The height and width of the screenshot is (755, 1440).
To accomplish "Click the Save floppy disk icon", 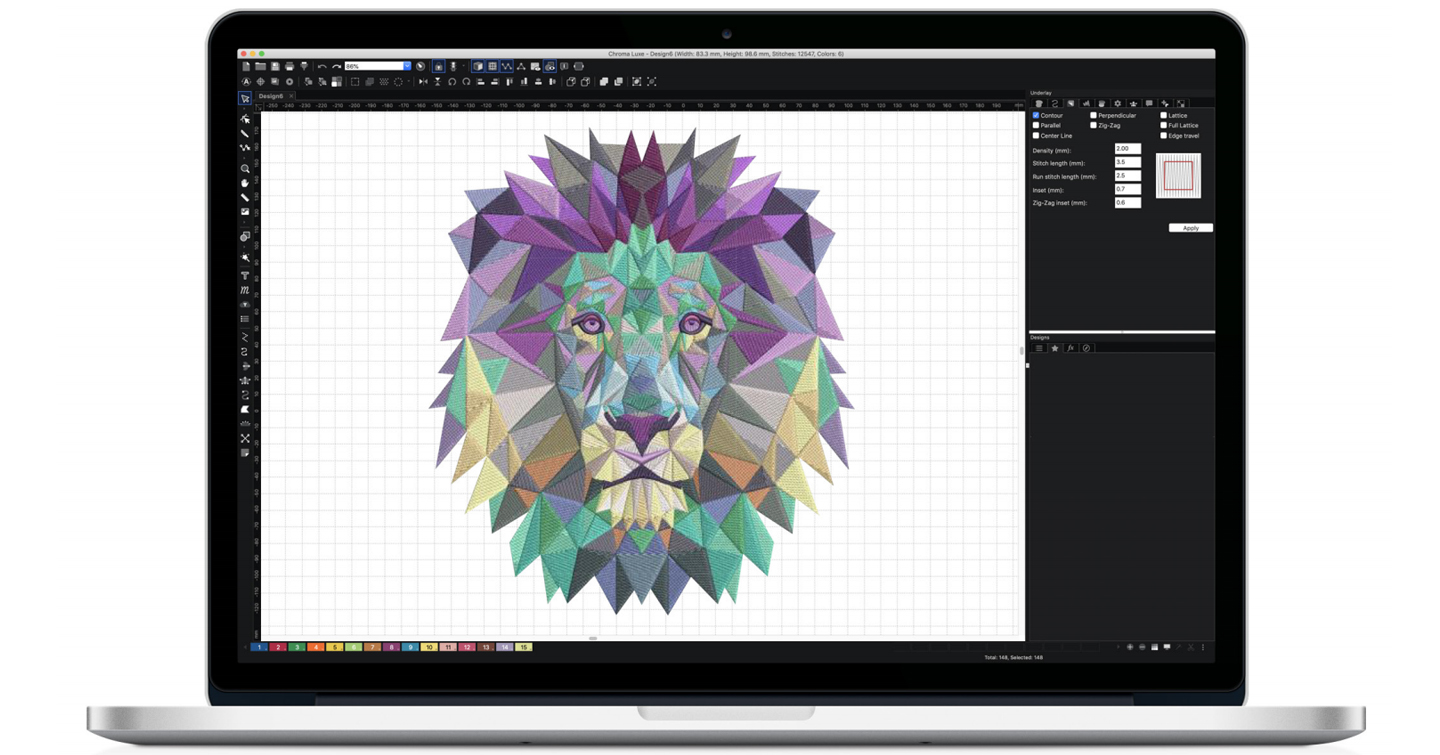I will tap(275, 67).
